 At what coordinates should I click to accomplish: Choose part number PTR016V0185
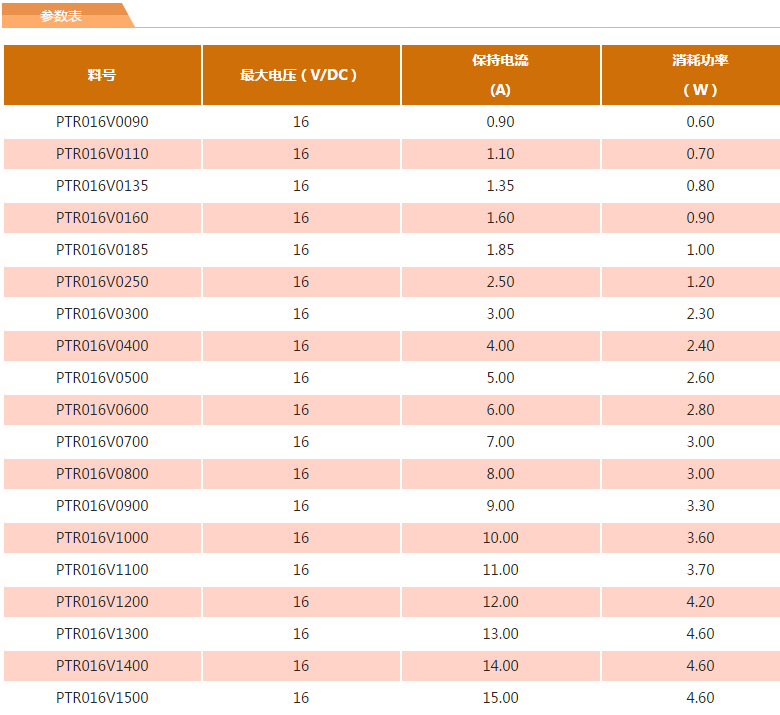(102, 250)
